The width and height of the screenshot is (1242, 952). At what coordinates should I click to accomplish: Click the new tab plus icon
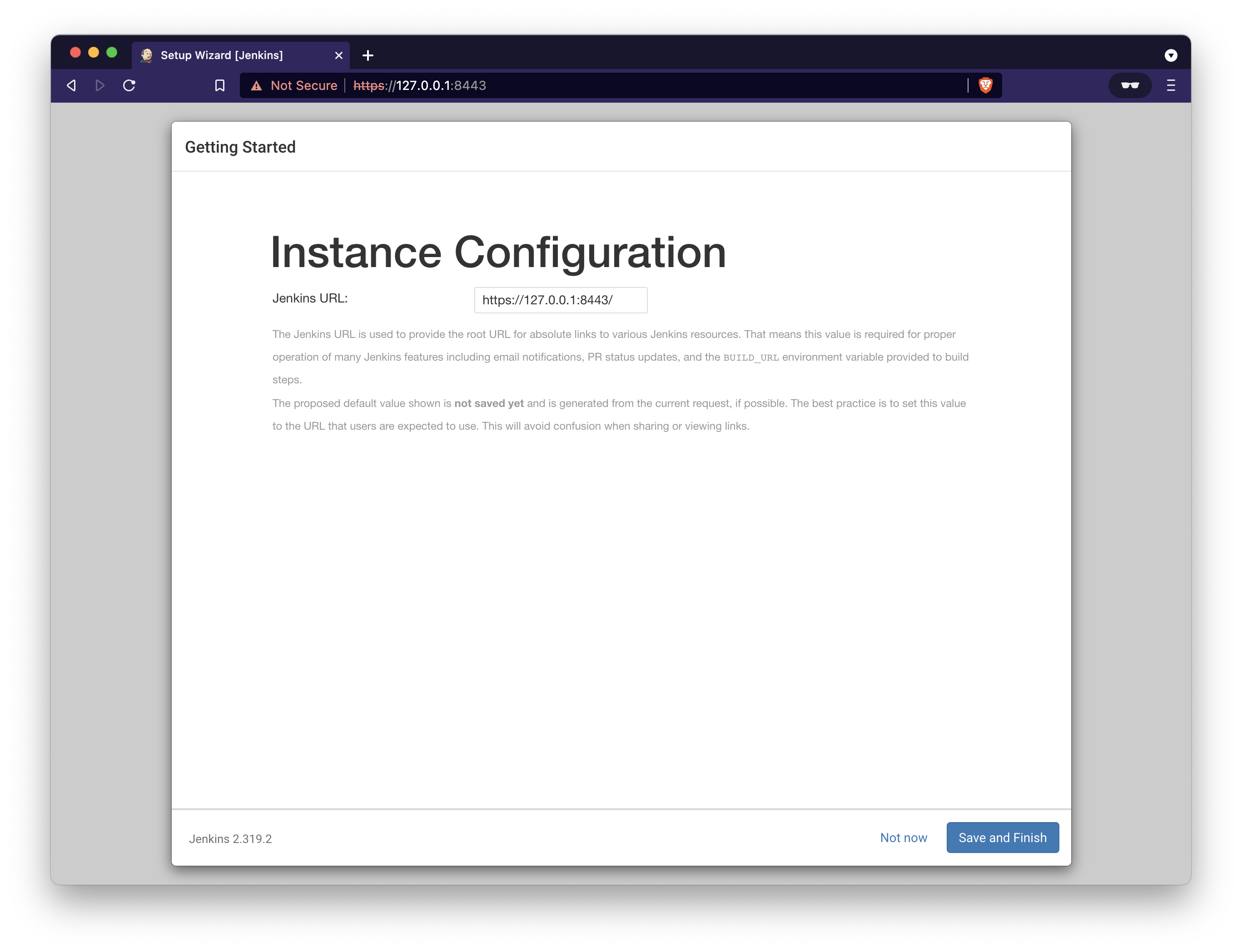pos(368,55)
